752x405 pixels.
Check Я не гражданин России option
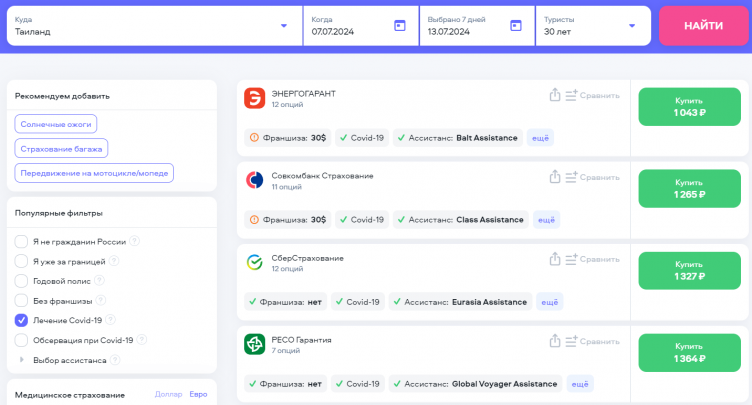pyautogui.click(x=21, y=241)
